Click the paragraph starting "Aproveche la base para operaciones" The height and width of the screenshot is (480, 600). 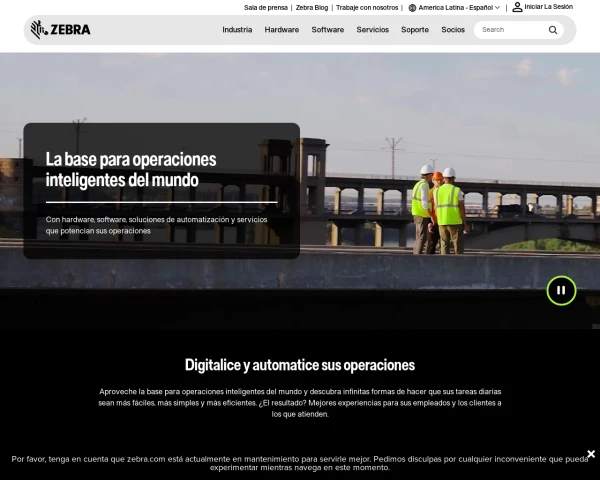300,403
